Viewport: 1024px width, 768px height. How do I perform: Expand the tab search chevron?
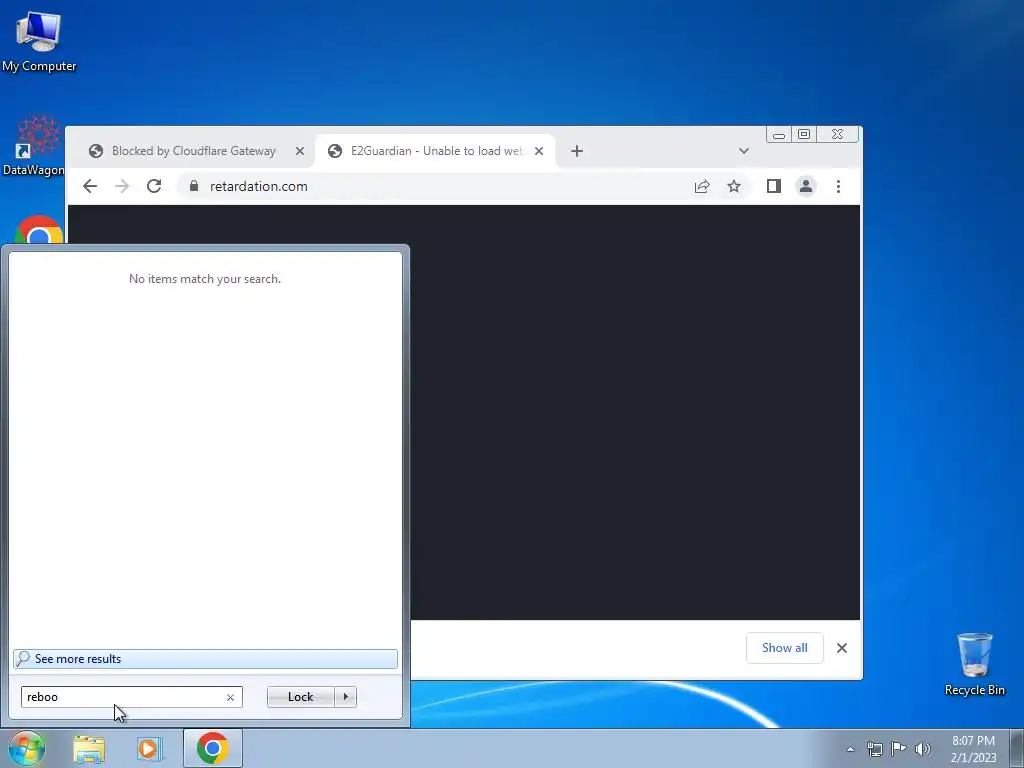pyautogui.click(x=743, y=151)
